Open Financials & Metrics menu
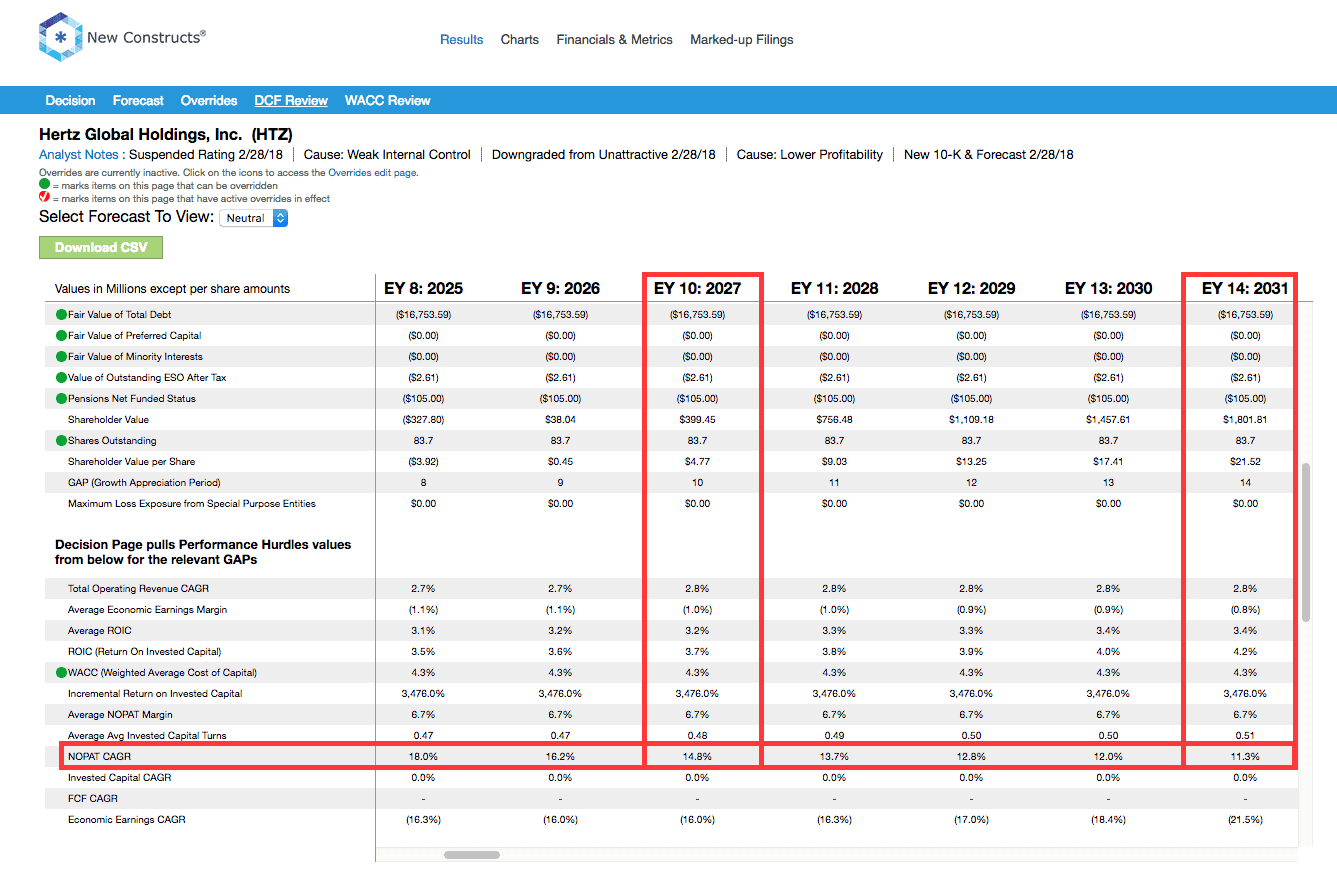Image resolution: width=1337 pixels, height=881 pixels. (614, 40)
